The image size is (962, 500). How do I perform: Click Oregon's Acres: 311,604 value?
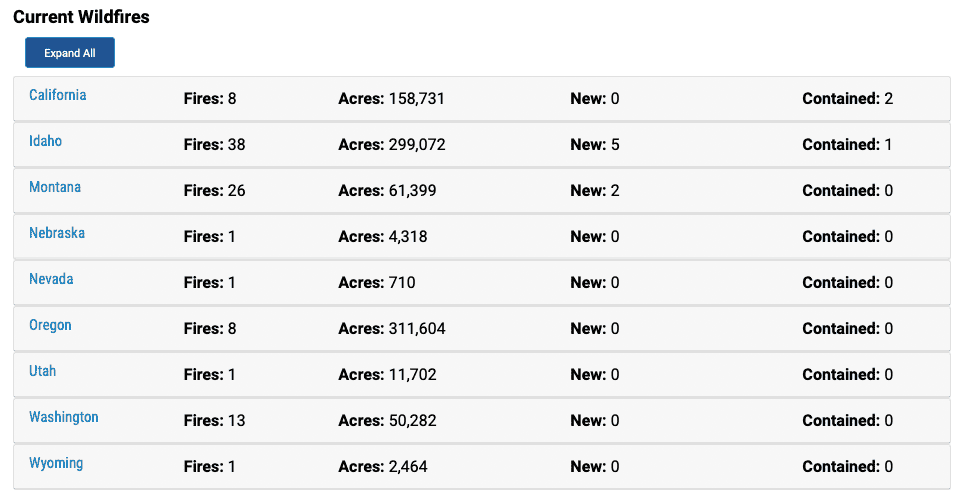coord(391,329)
